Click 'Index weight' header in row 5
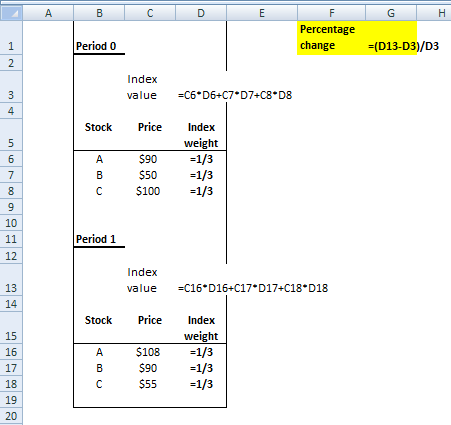451x425 pixels. [201, 135]
